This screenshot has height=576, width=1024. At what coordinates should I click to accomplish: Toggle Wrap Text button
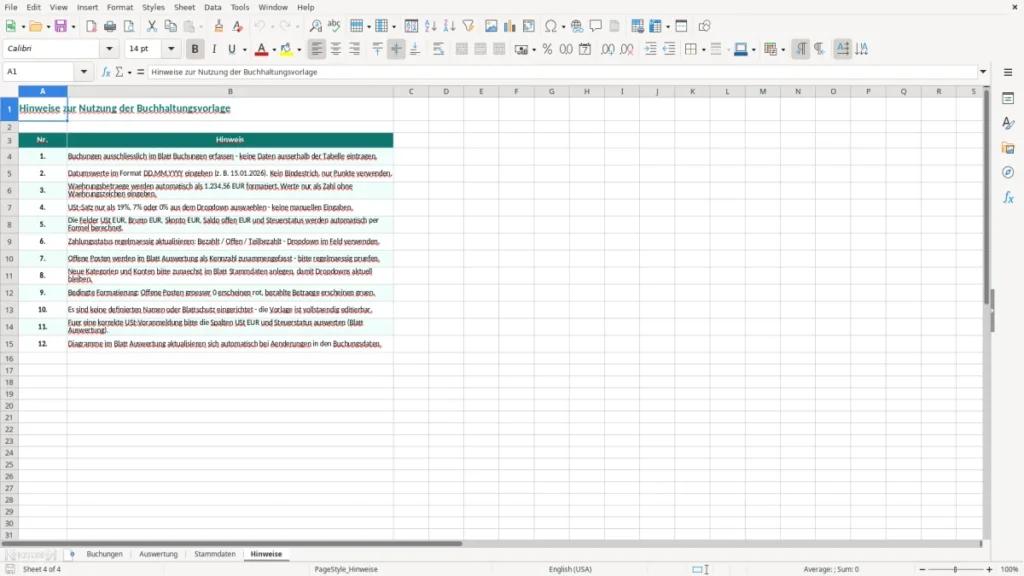(x=438, y=49)
